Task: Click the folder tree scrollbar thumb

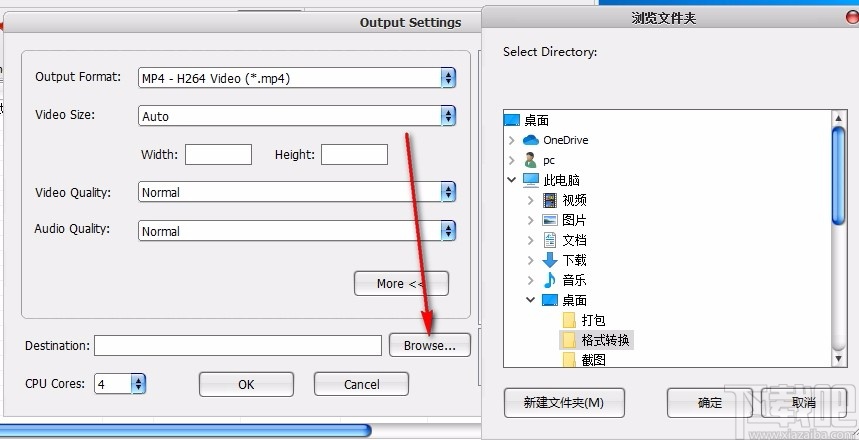Action: tap(838, 175)
